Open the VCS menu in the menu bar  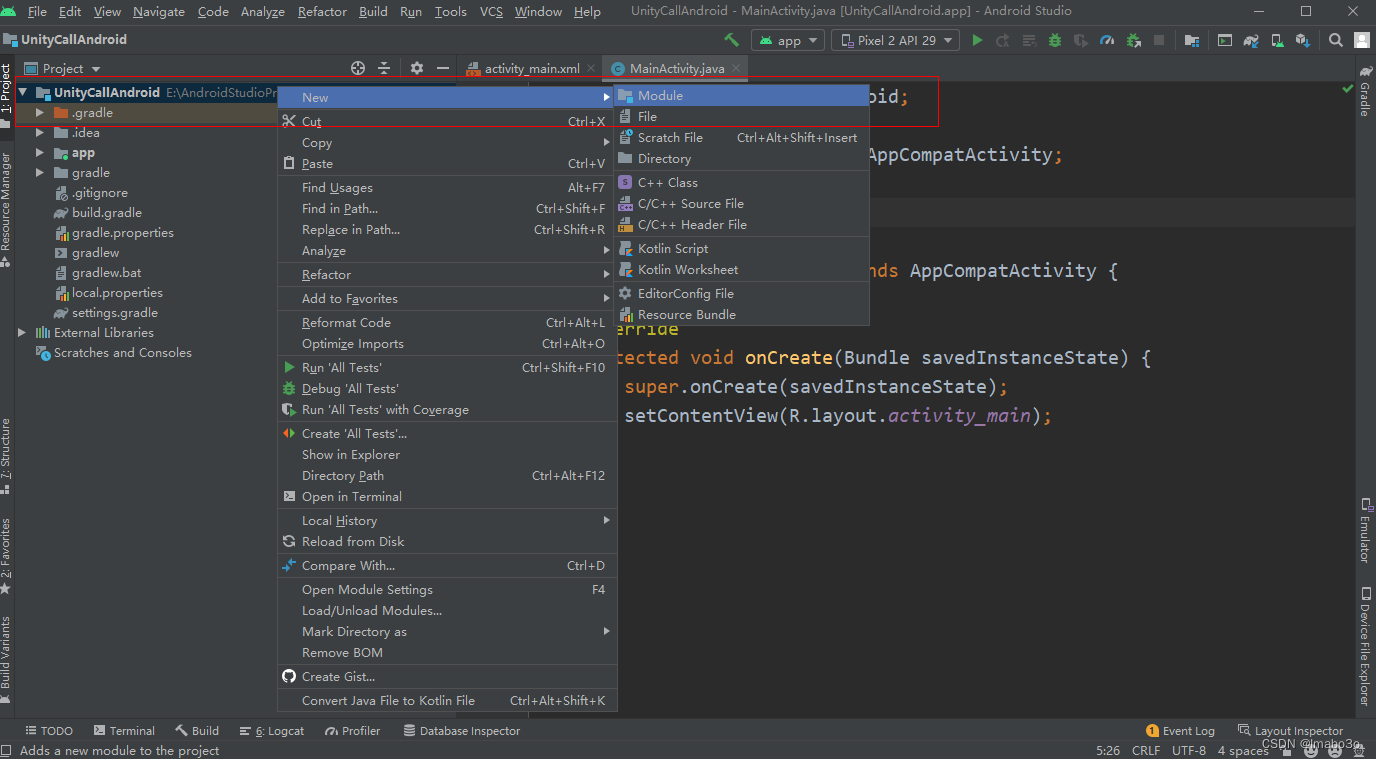click(491, 12)
